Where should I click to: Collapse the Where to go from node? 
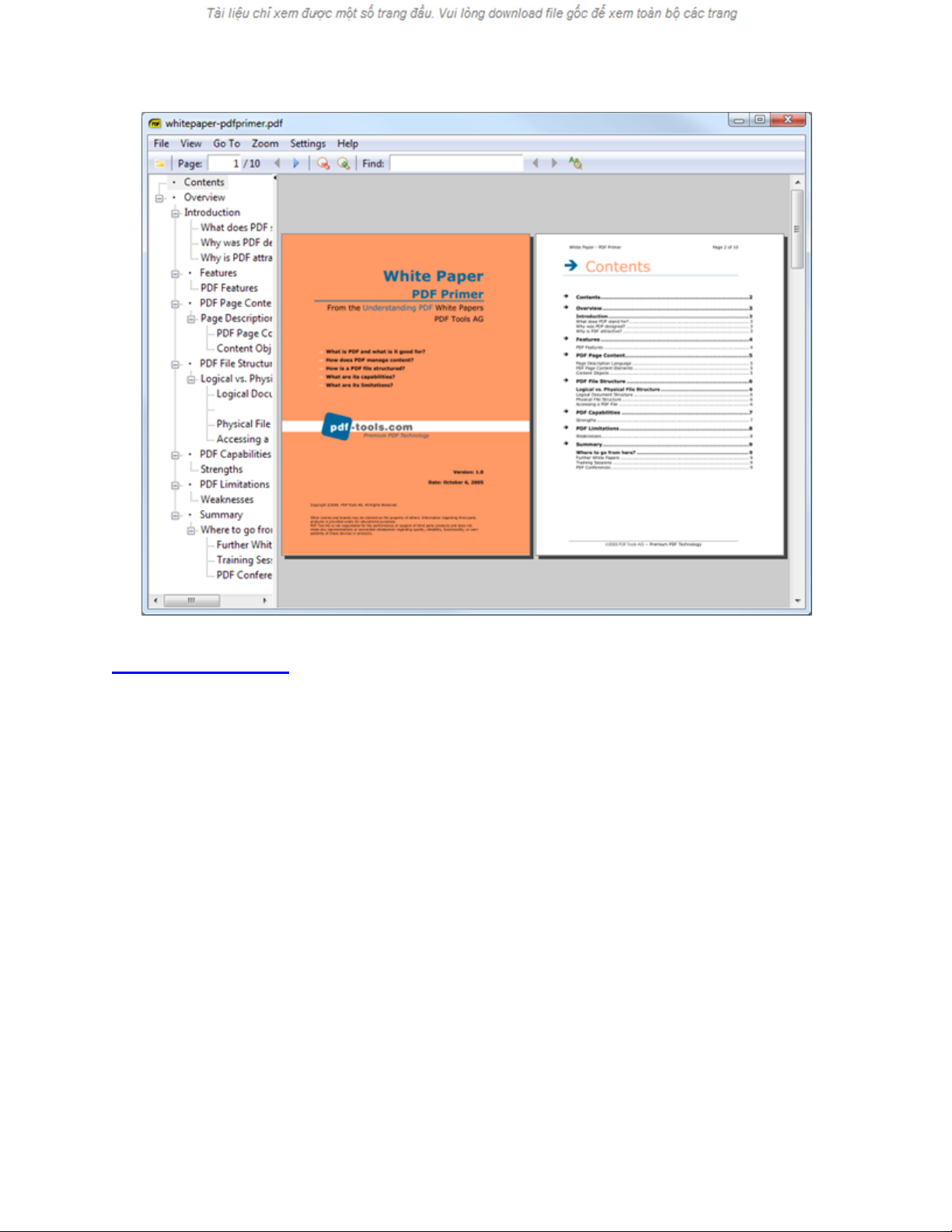pyautogui.click(x=191, y=530)
